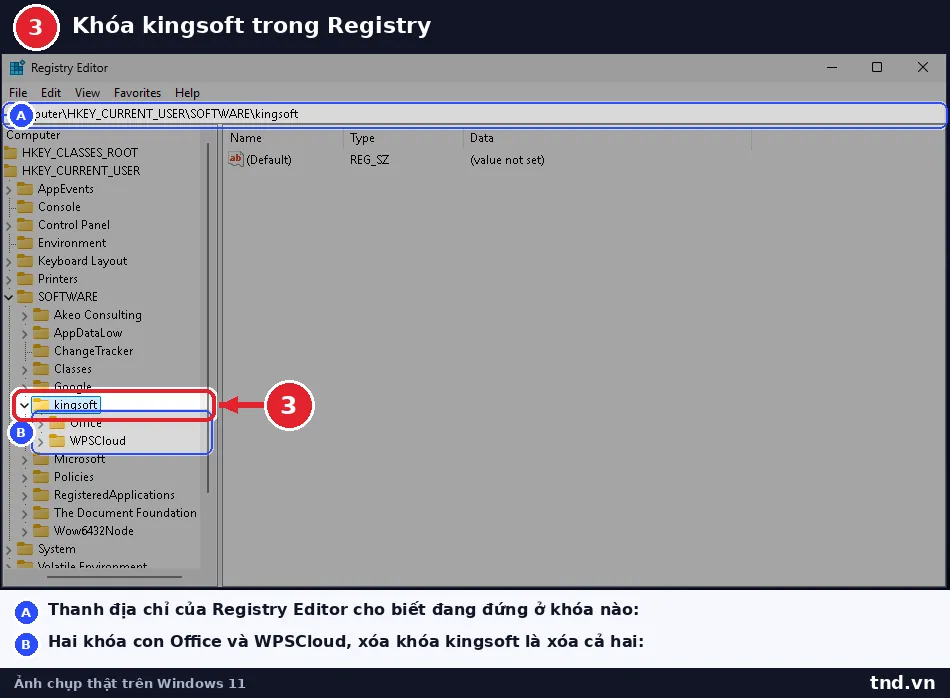The image size is (950, 698).
Task: Click the Policies folder icon
Action: point(41,477)
